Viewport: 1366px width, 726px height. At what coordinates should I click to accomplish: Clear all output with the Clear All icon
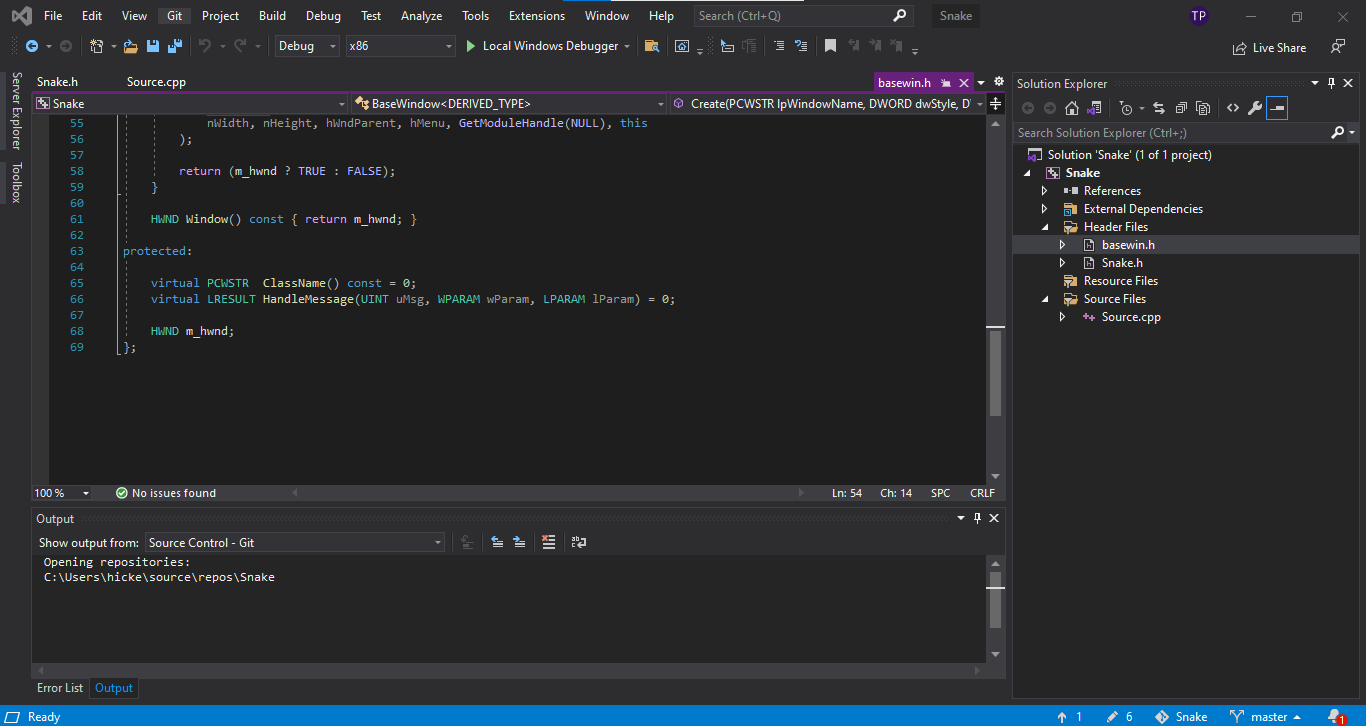(x=548, y=542)
